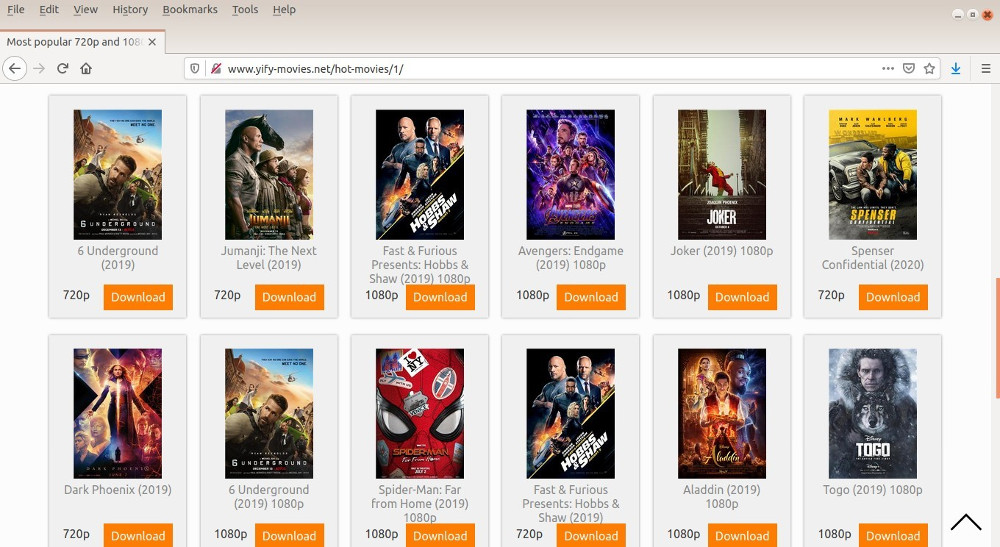Go to the browser Home page
The height and width of the screenshot is (547, 1000).
(86, 68)
